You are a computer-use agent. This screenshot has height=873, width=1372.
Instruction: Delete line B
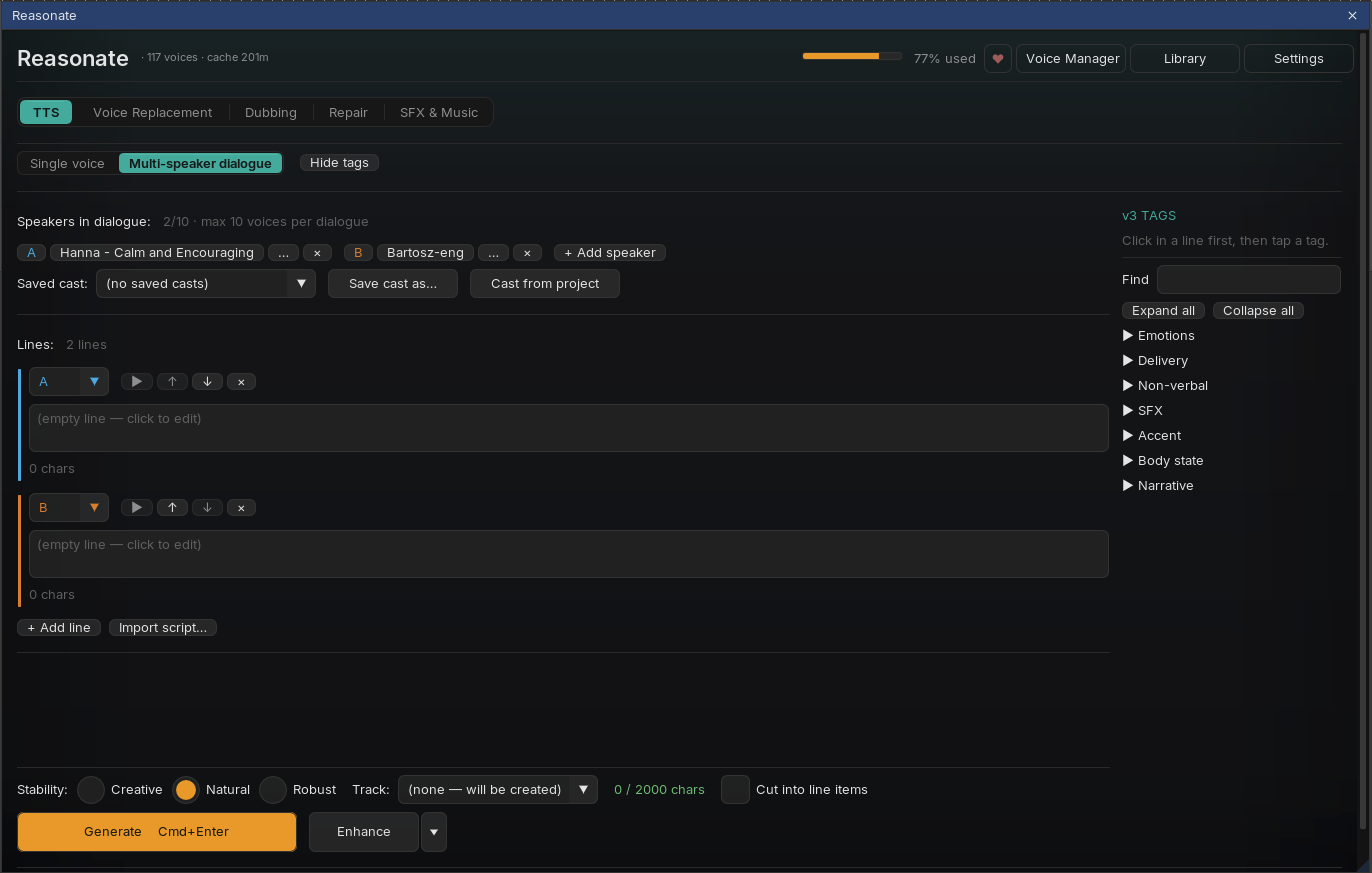click(x=241, y=508)
